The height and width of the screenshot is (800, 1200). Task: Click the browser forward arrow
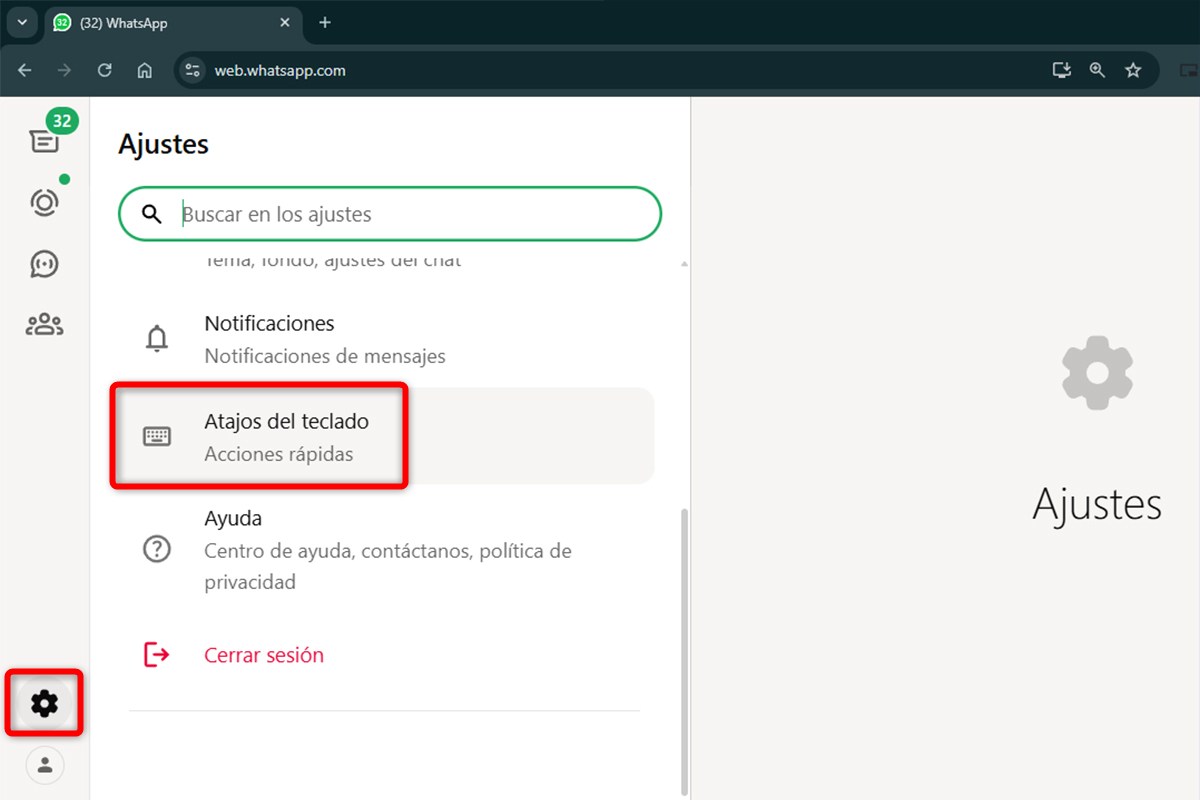pos(65,70)
